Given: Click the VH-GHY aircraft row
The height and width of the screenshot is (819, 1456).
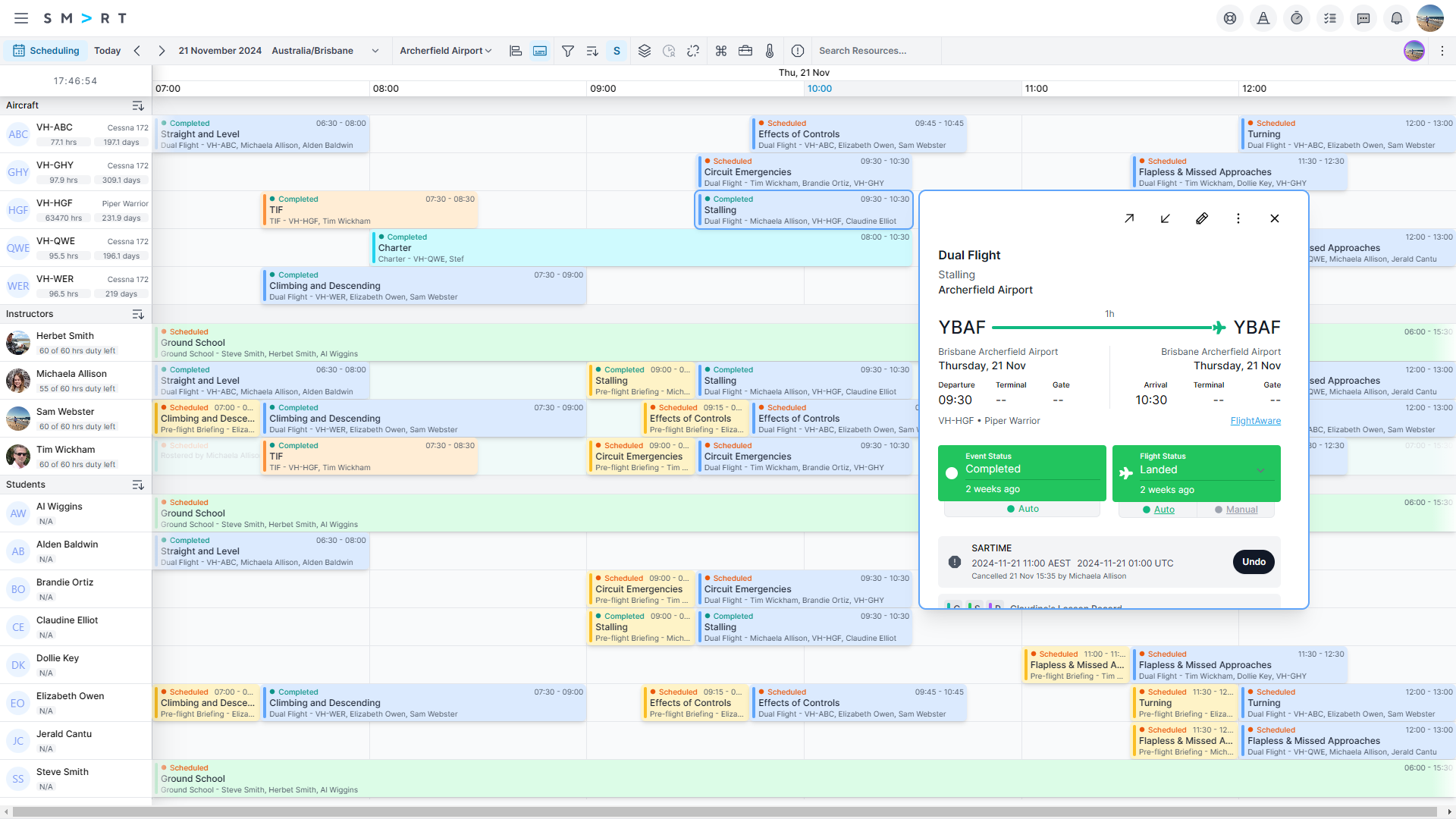Looking at the screenshot, I should pos(75,172).
